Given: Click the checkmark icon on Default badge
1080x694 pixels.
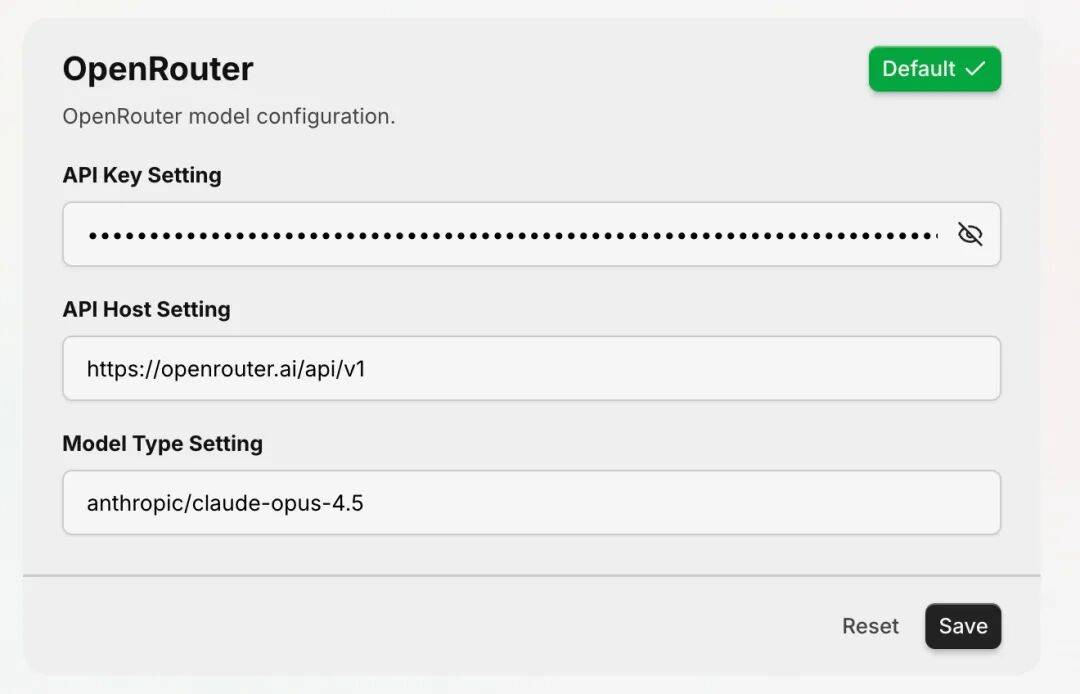Looking at the screenshot, I should [975, 69].
